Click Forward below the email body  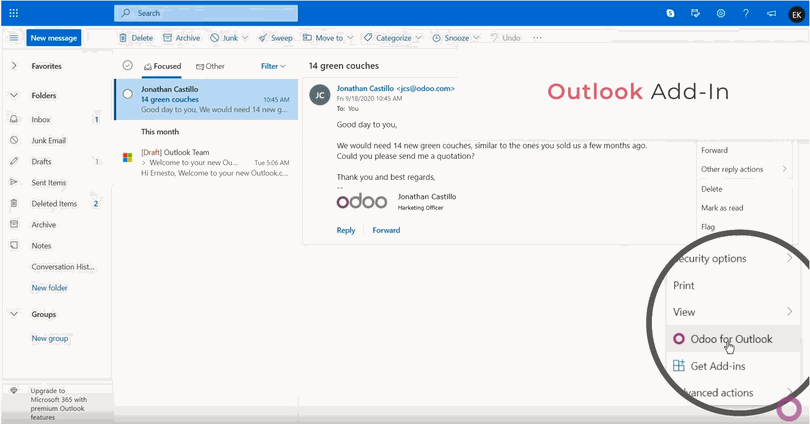pos(386,230)
